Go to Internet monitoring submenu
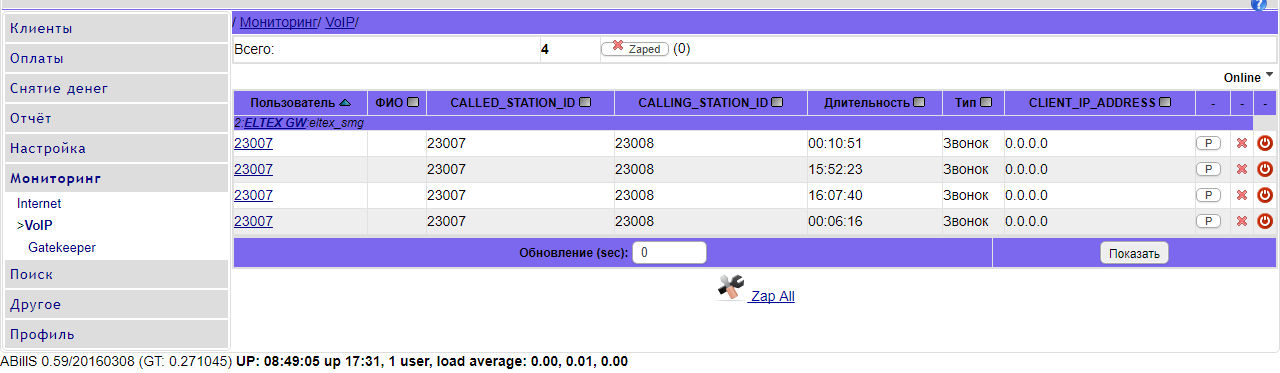The image size is (1280, 373). 39,203
